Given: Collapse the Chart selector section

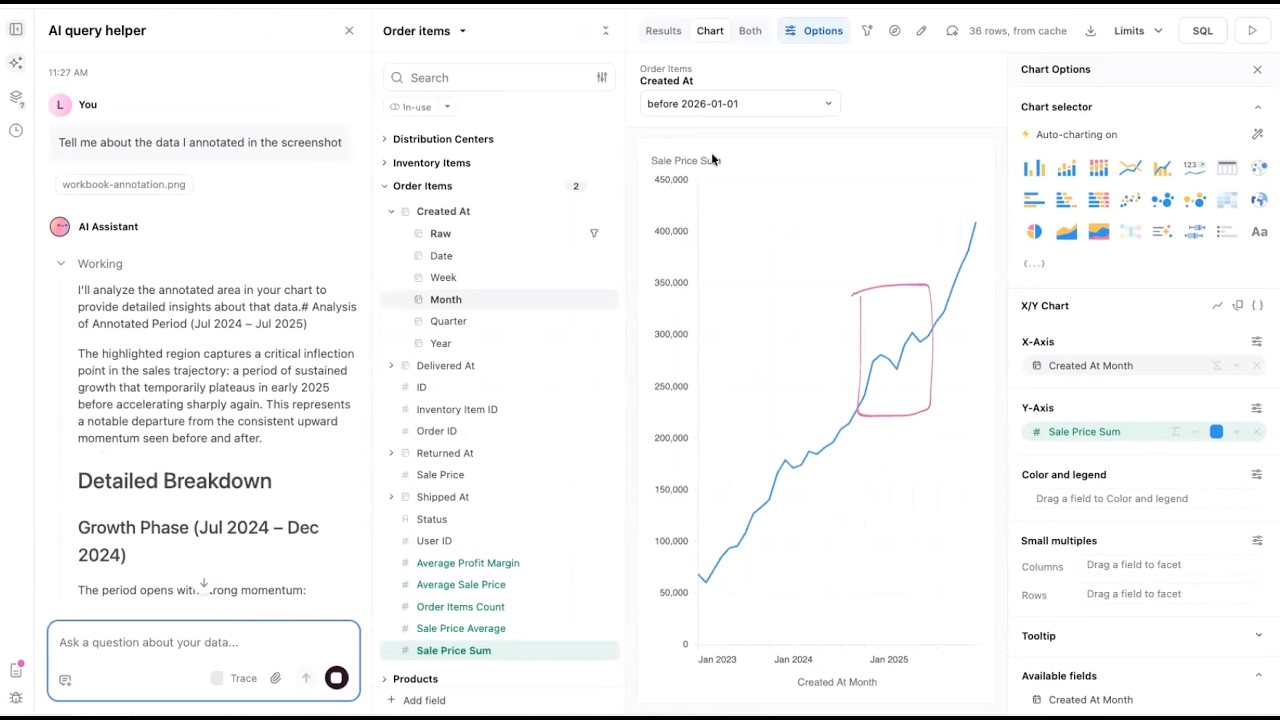Looking at the screenshot, I should tap(1257, 107).
